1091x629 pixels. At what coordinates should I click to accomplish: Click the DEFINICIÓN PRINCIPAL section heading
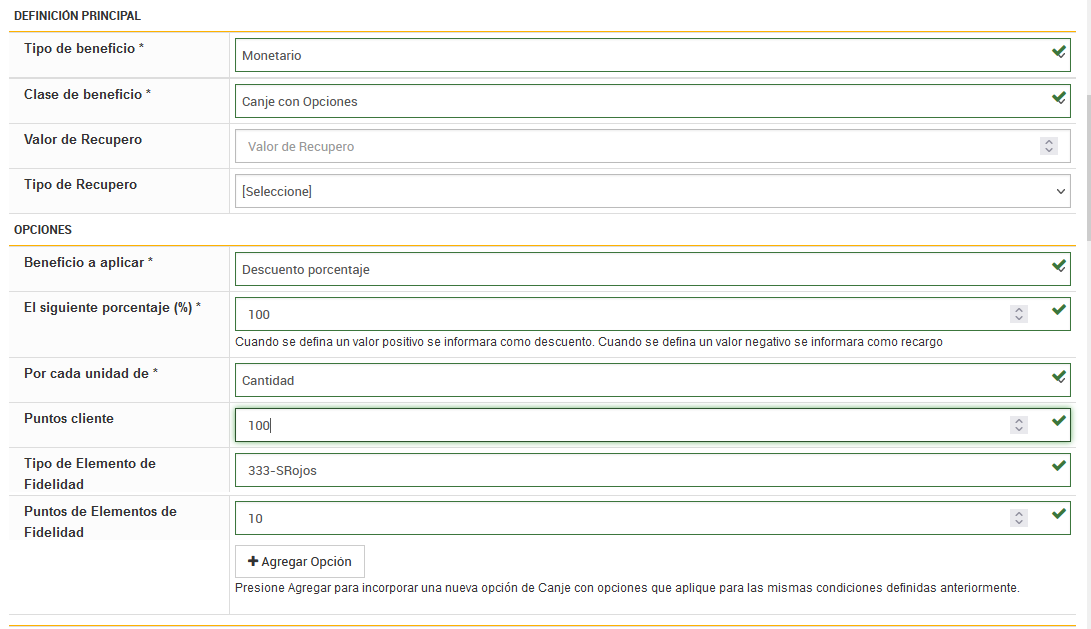77,15
